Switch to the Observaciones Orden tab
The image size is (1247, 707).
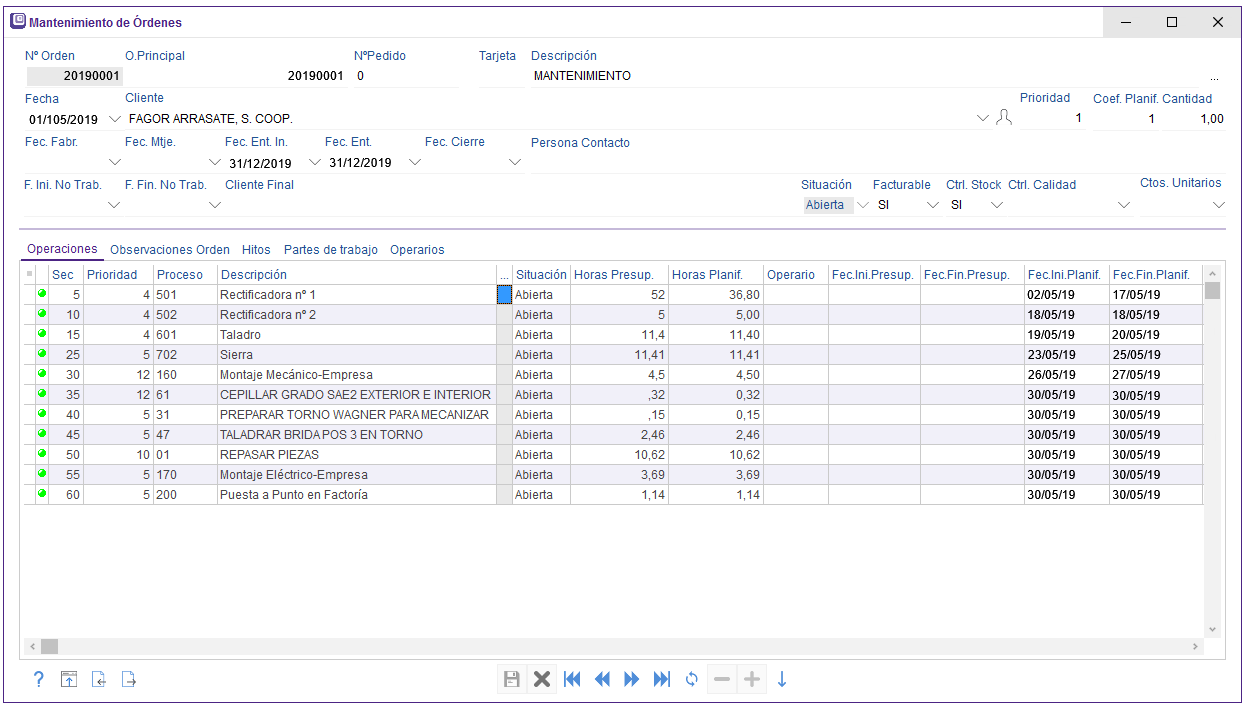(x=170, y=250)
